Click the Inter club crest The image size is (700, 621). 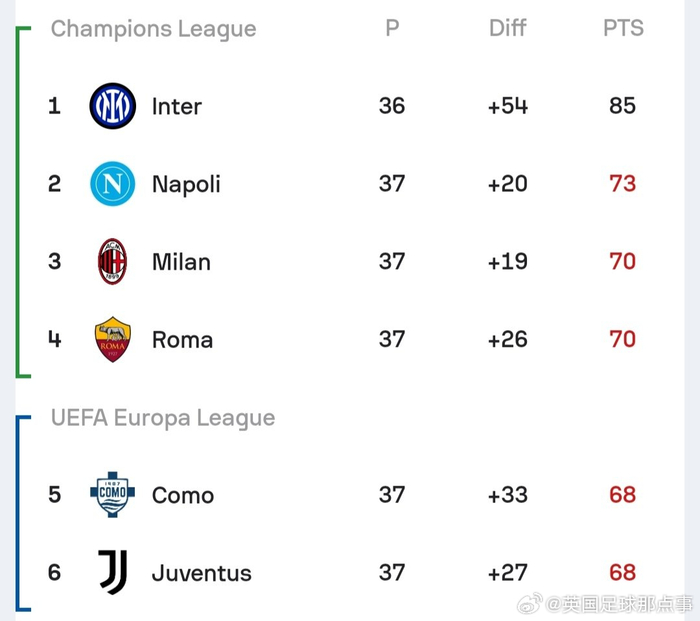click(x=112, y=106)
